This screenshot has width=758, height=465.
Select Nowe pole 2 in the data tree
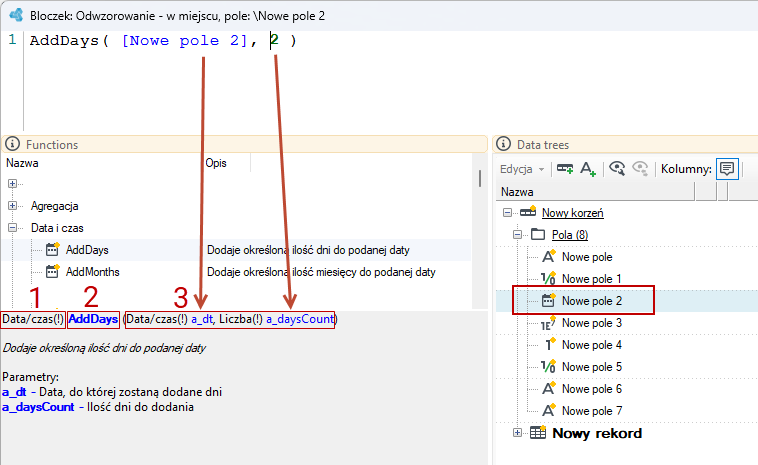pyautogui.click(x=592, y=301)
